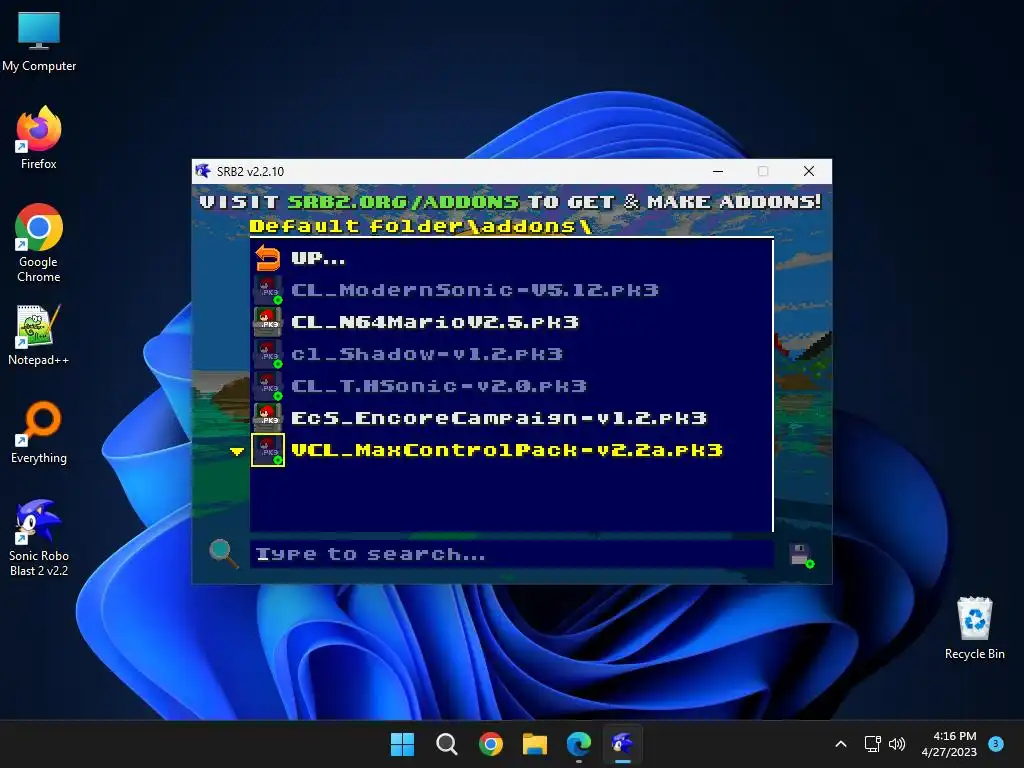Click the floppy disk save icon
The width and height of the screenshot is (1024, 768).
click(801, 555)
